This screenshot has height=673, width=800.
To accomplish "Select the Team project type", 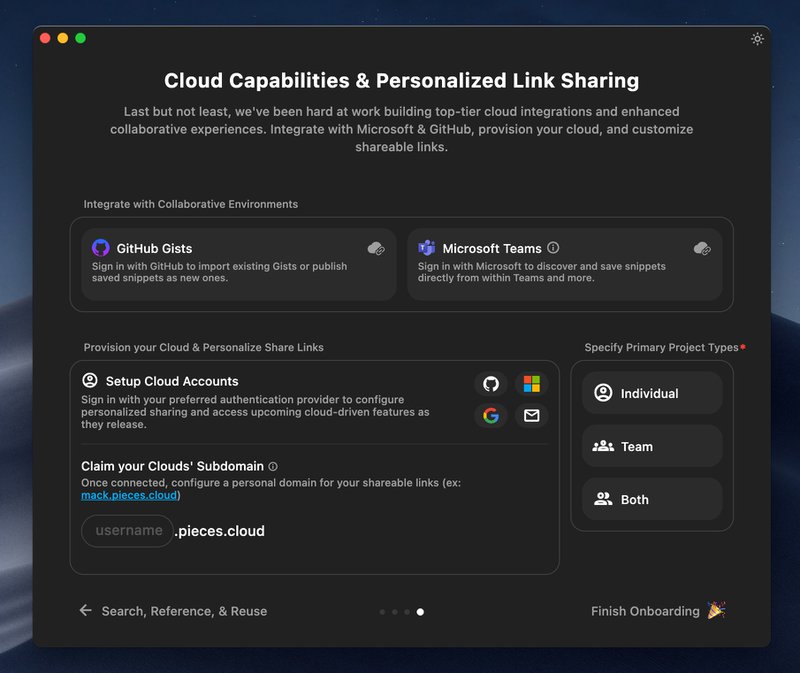I will tap(651, 446).
